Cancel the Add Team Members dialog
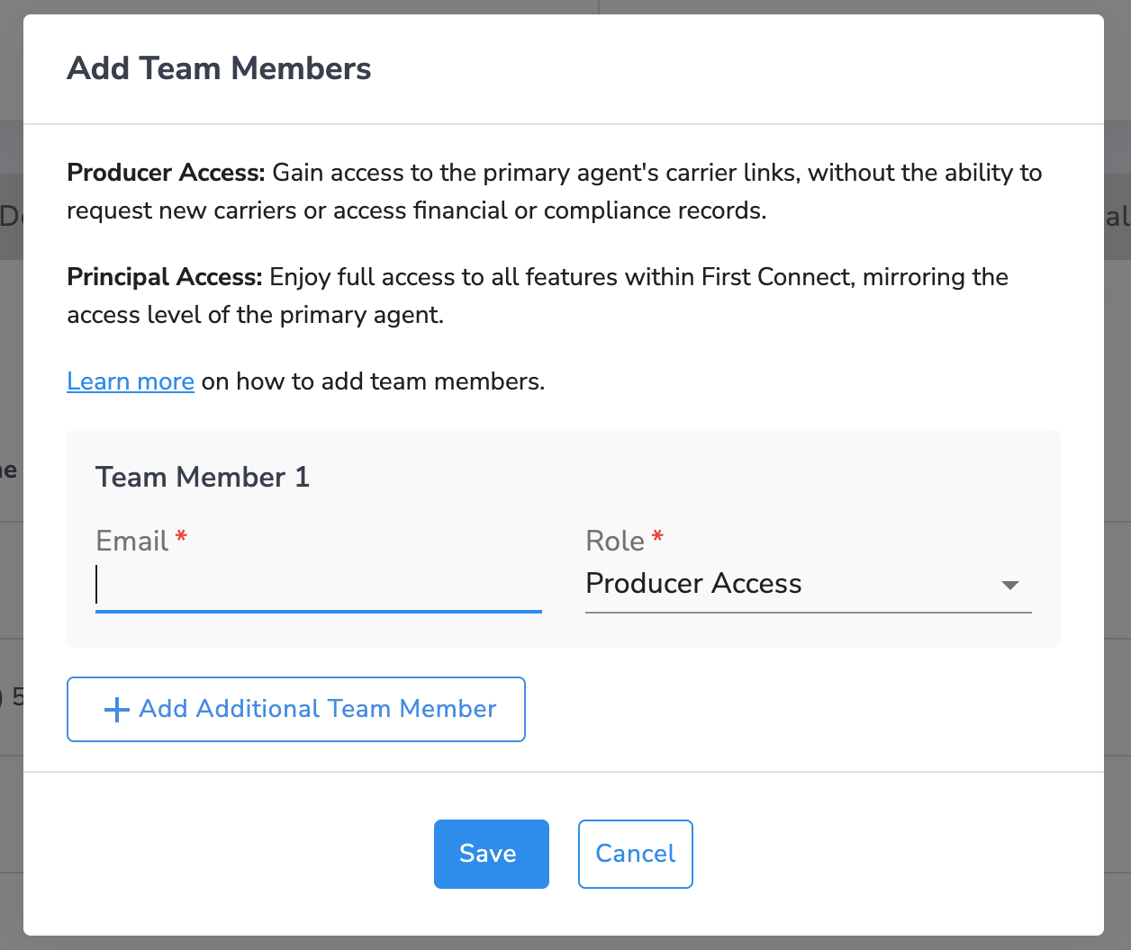This screenshot has height=950, width=1131. coord(635,853)
